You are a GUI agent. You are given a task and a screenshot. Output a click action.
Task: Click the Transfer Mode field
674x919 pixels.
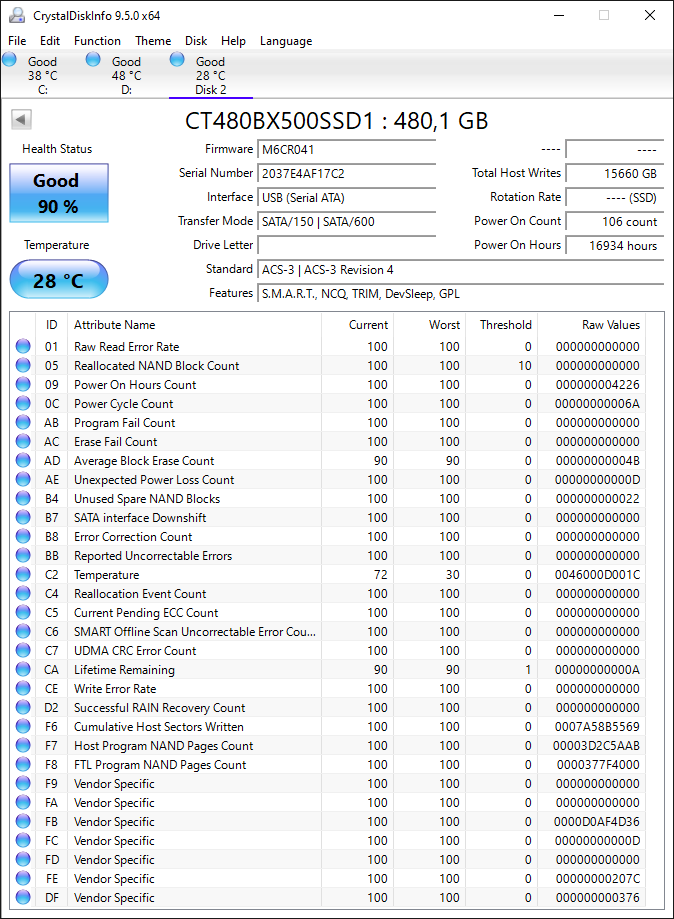point(346,222)
